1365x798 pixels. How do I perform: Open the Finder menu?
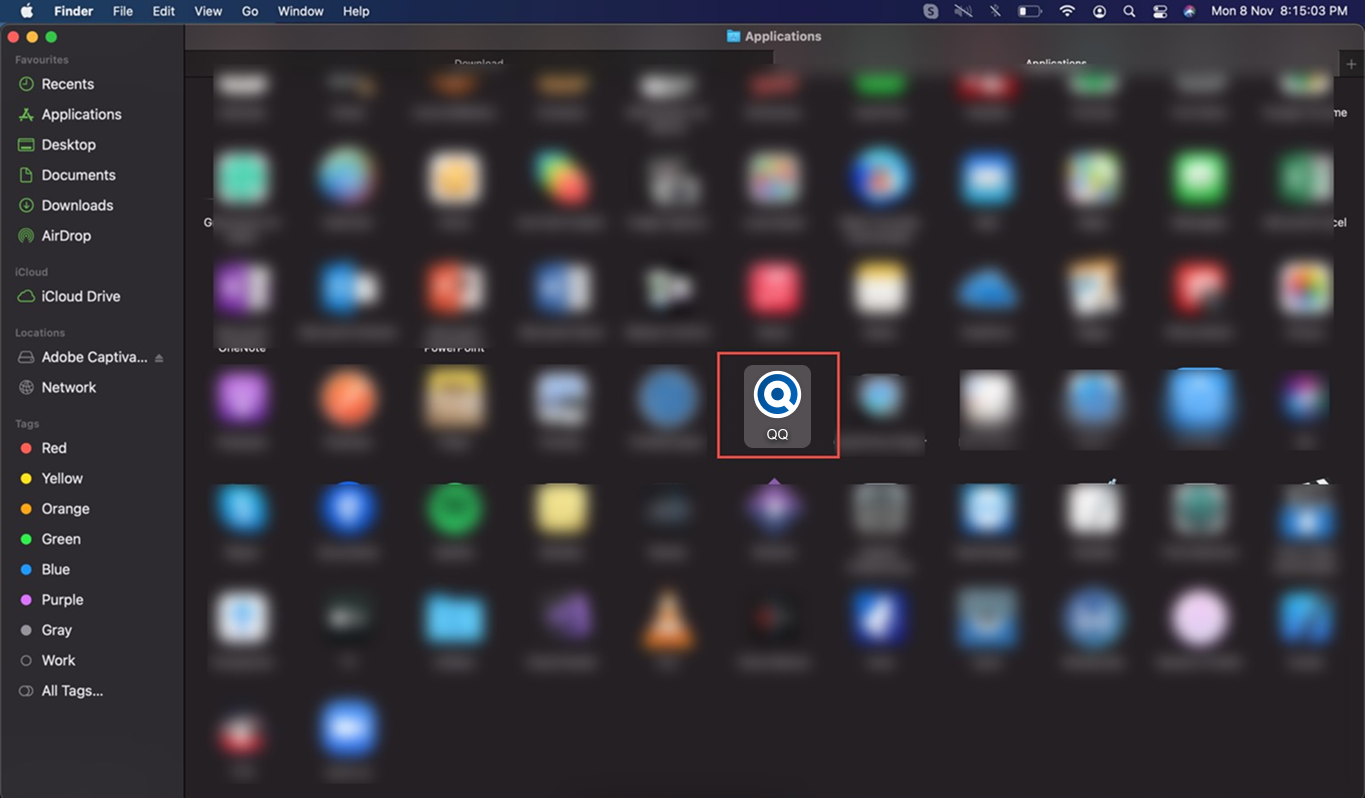point(72,11)
